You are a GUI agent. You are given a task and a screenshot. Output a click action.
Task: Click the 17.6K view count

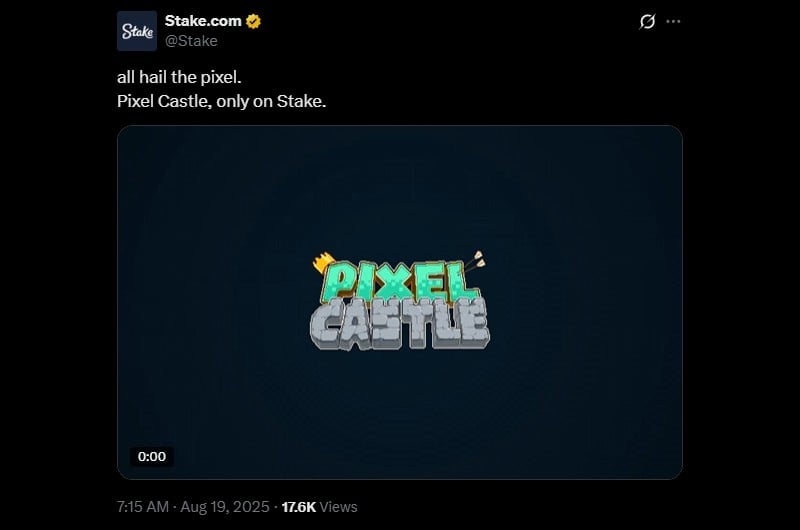click(299, 507)
